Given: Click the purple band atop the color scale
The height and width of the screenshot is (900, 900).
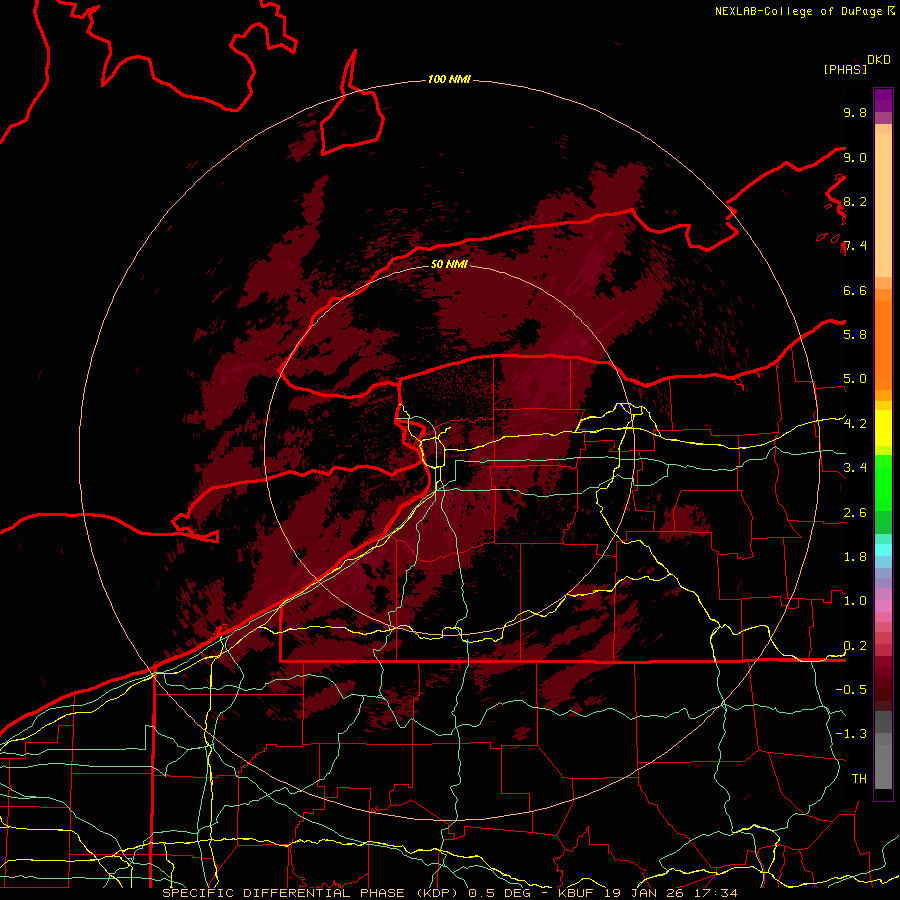Looking at the screenshot, I should (x=883, y=100).
